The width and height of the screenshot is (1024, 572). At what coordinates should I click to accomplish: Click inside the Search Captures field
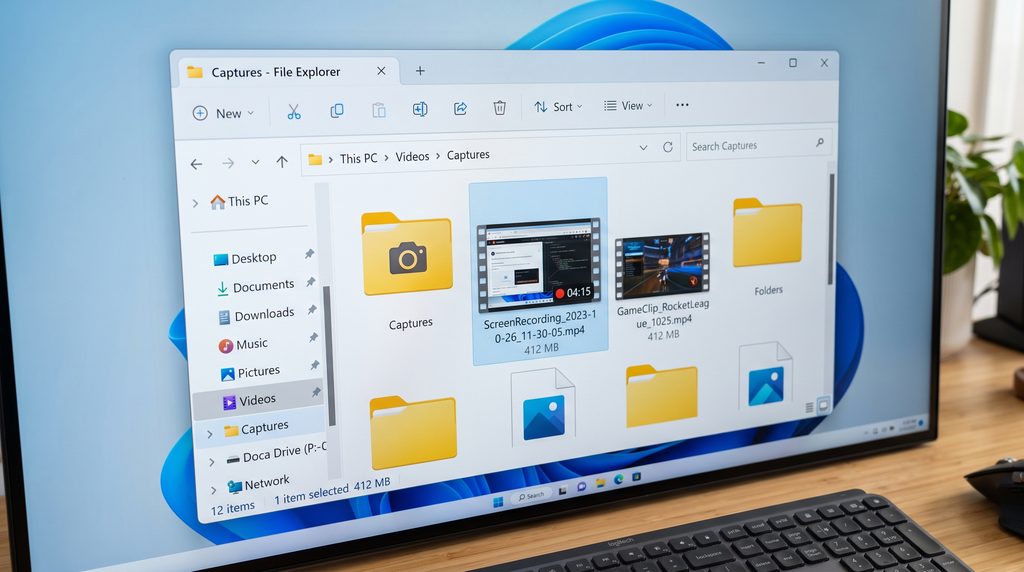[758, 144]
